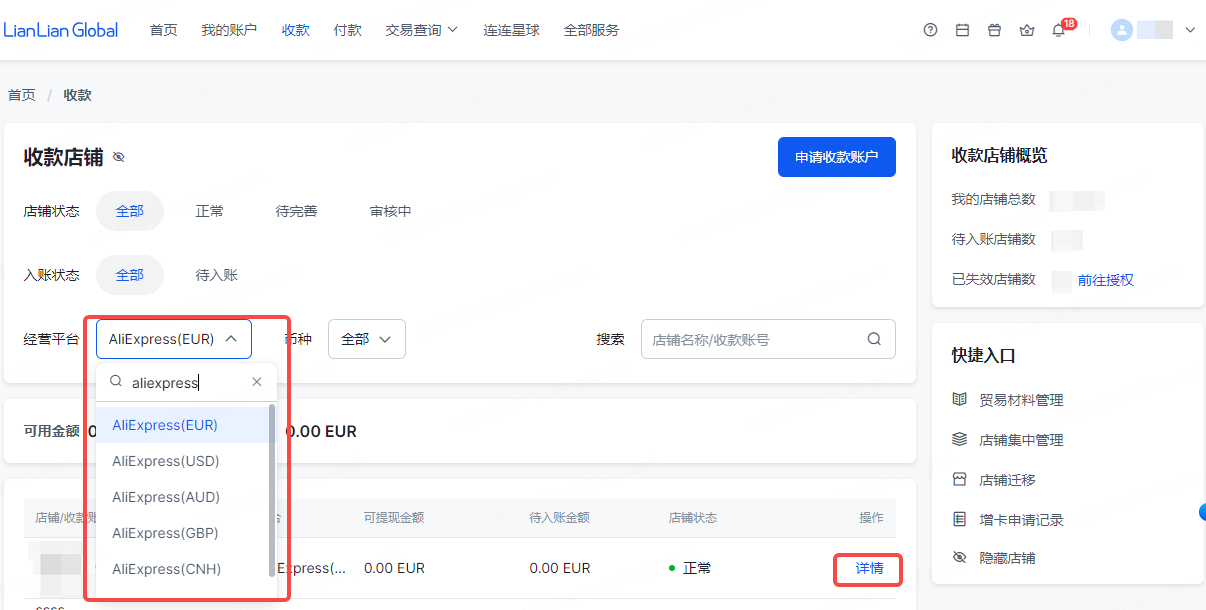This screenshot has height=610, width=1206.
Task: Click dropdown list scrollbar
Action: coord(272,490)
